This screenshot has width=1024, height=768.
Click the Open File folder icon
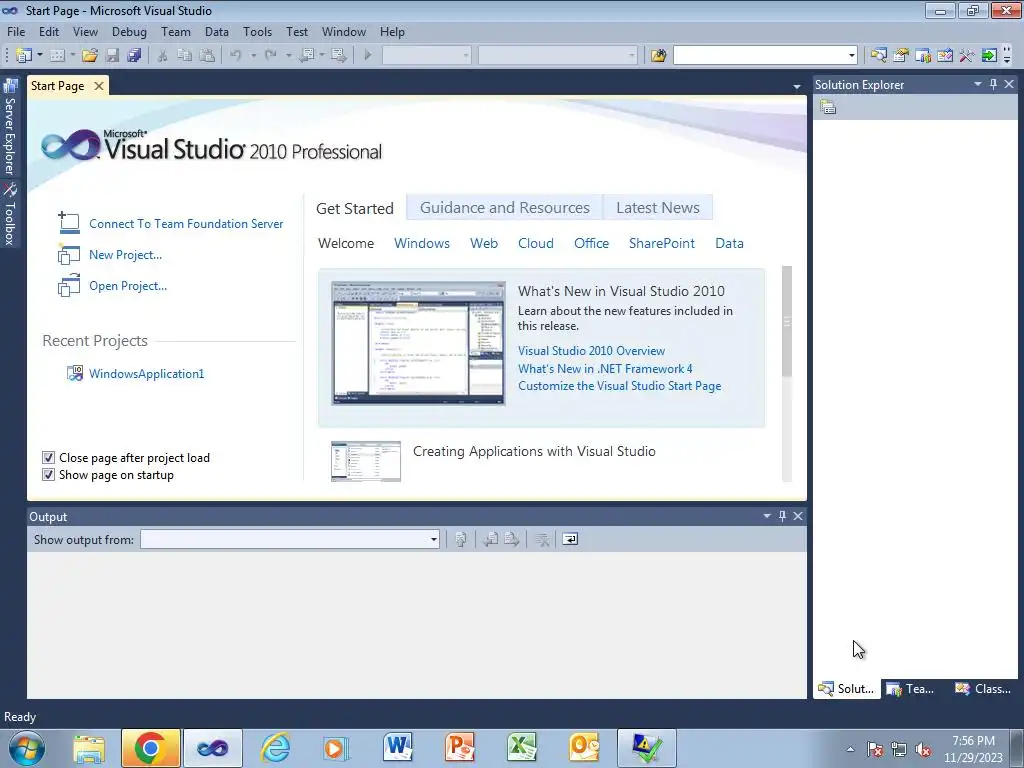(90, 56)
